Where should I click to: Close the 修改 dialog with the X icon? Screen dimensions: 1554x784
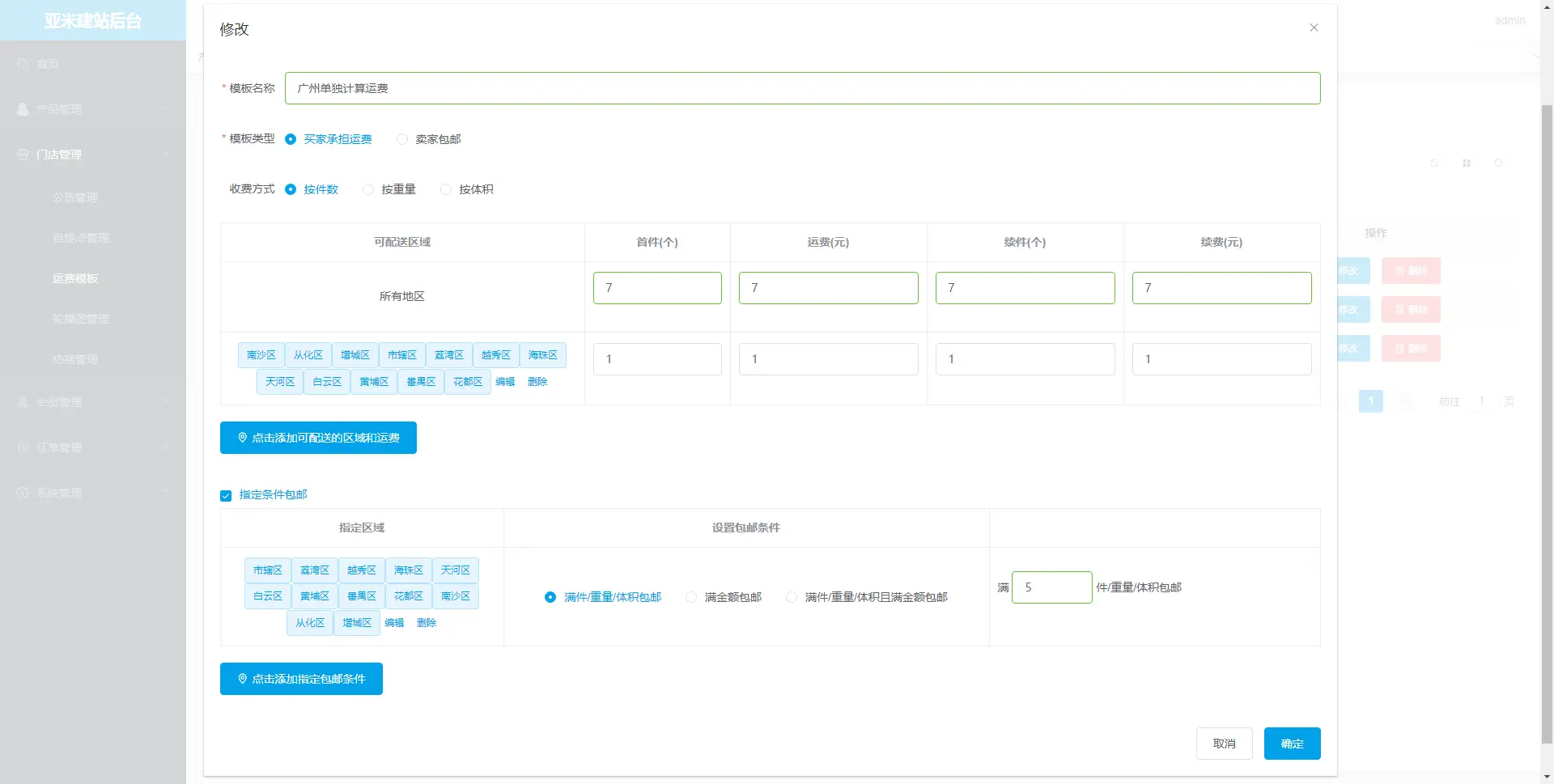[1314, 28]
